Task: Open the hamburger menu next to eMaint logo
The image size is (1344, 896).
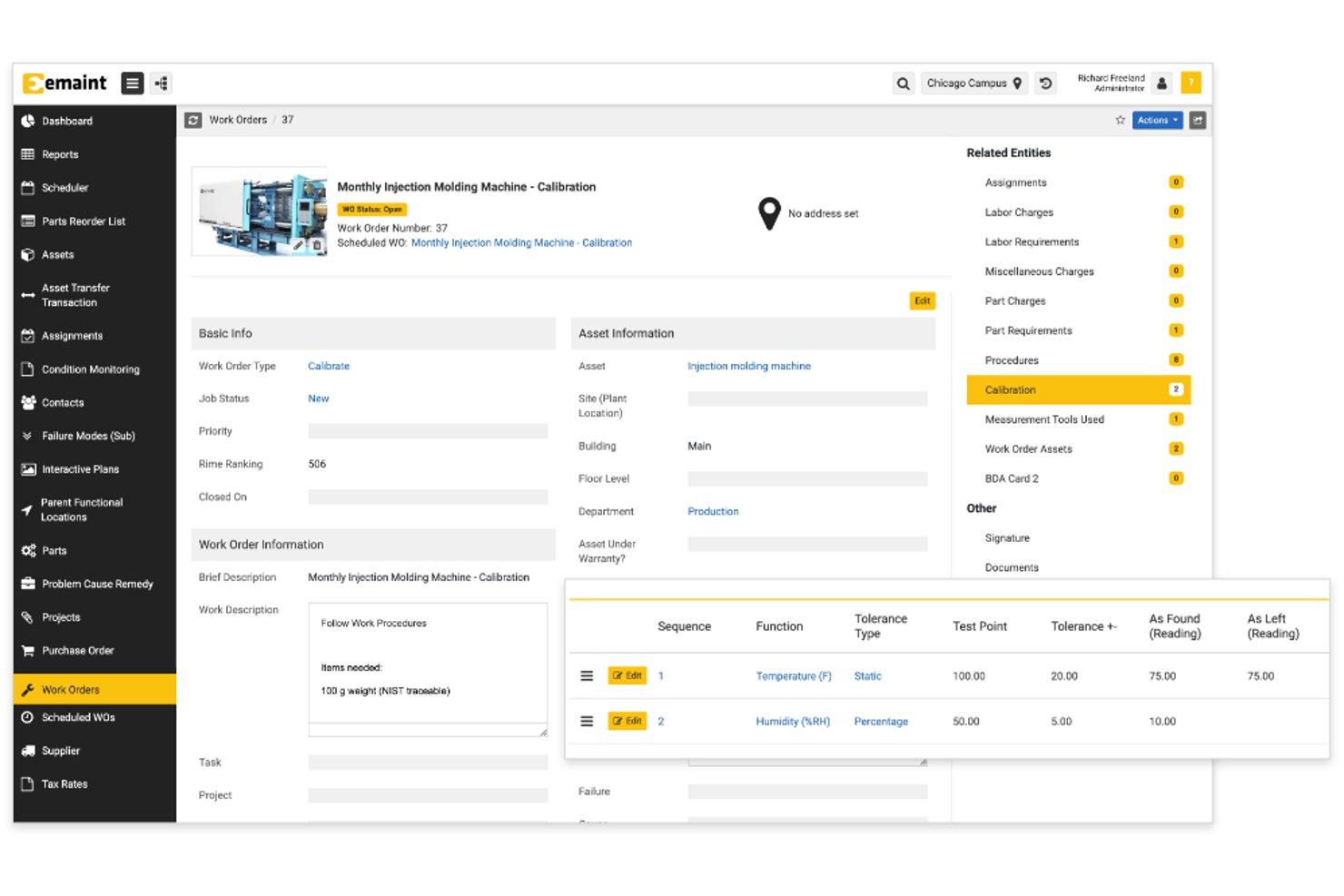Action: (133, 84)
